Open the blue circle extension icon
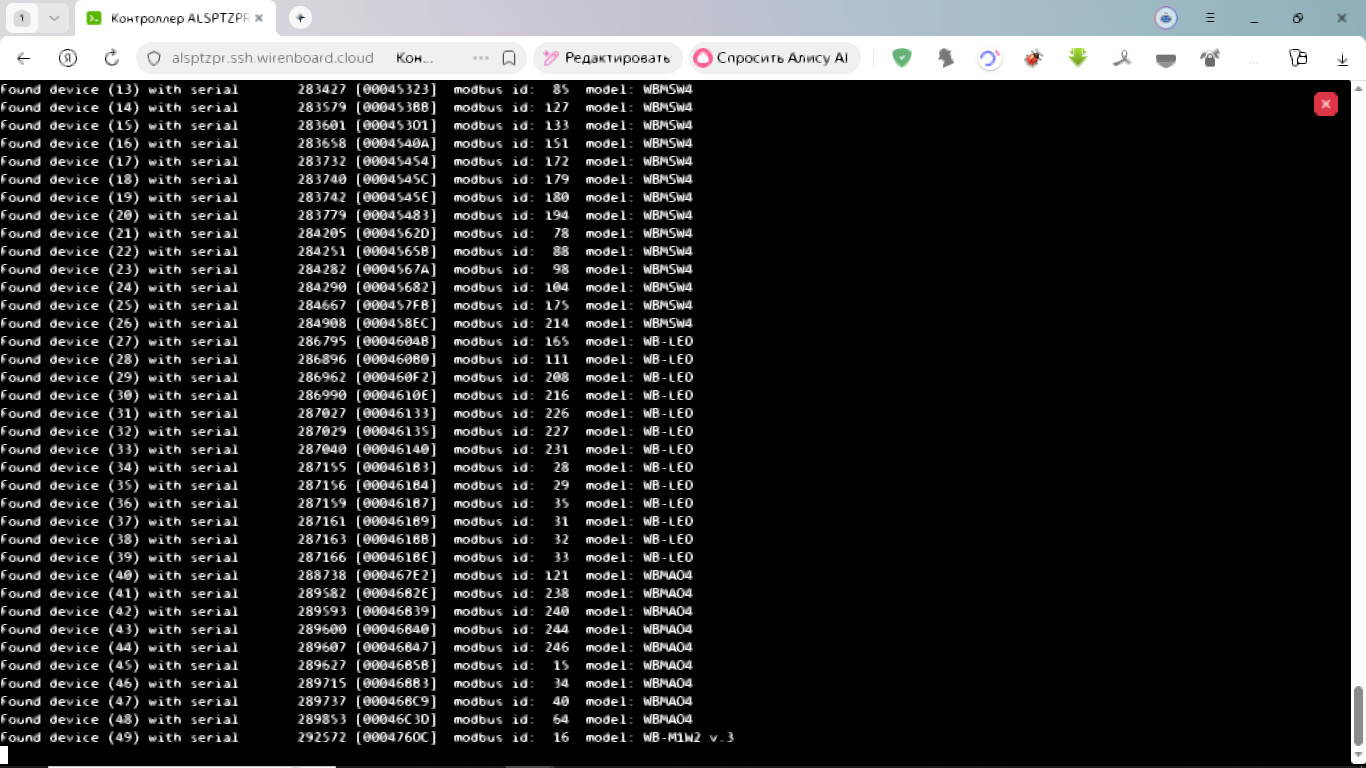The image size is (1366, 768). [989, 58]
